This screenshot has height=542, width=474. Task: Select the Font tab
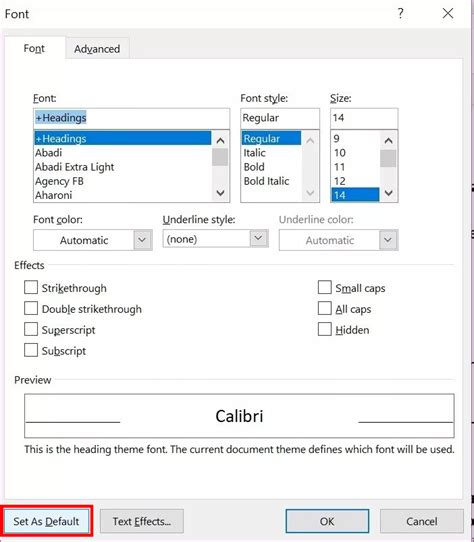[x=34, y=48]
